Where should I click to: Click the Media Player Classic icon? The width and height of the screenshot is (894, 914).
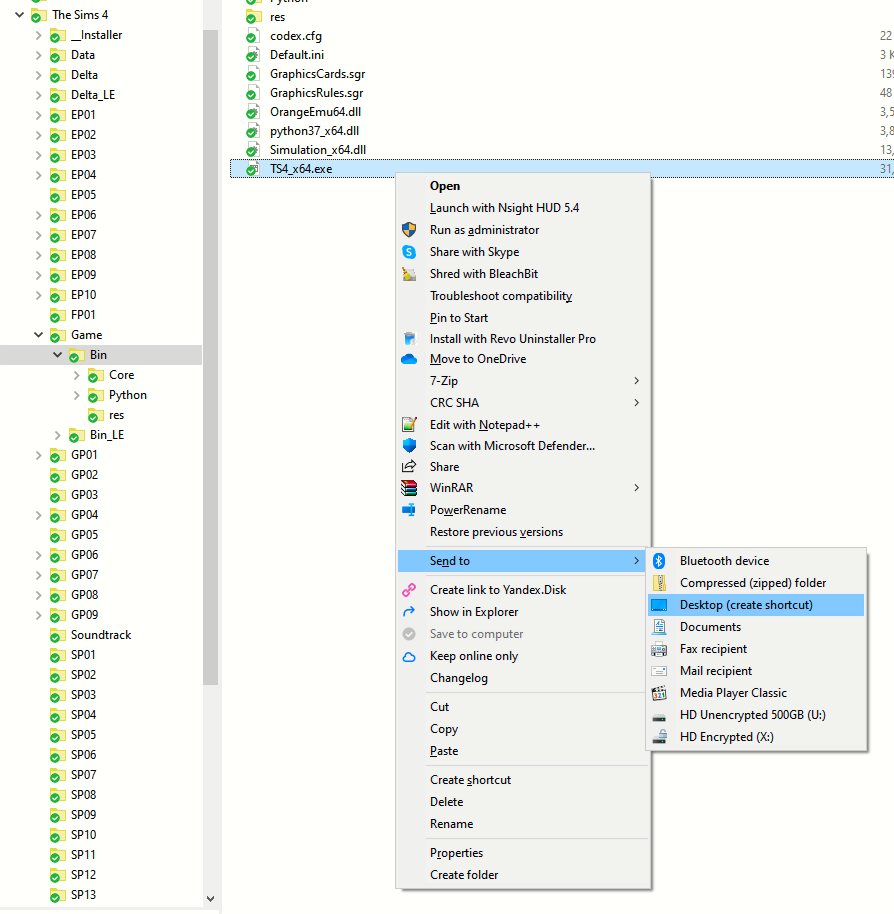click(x=659, y=693)
